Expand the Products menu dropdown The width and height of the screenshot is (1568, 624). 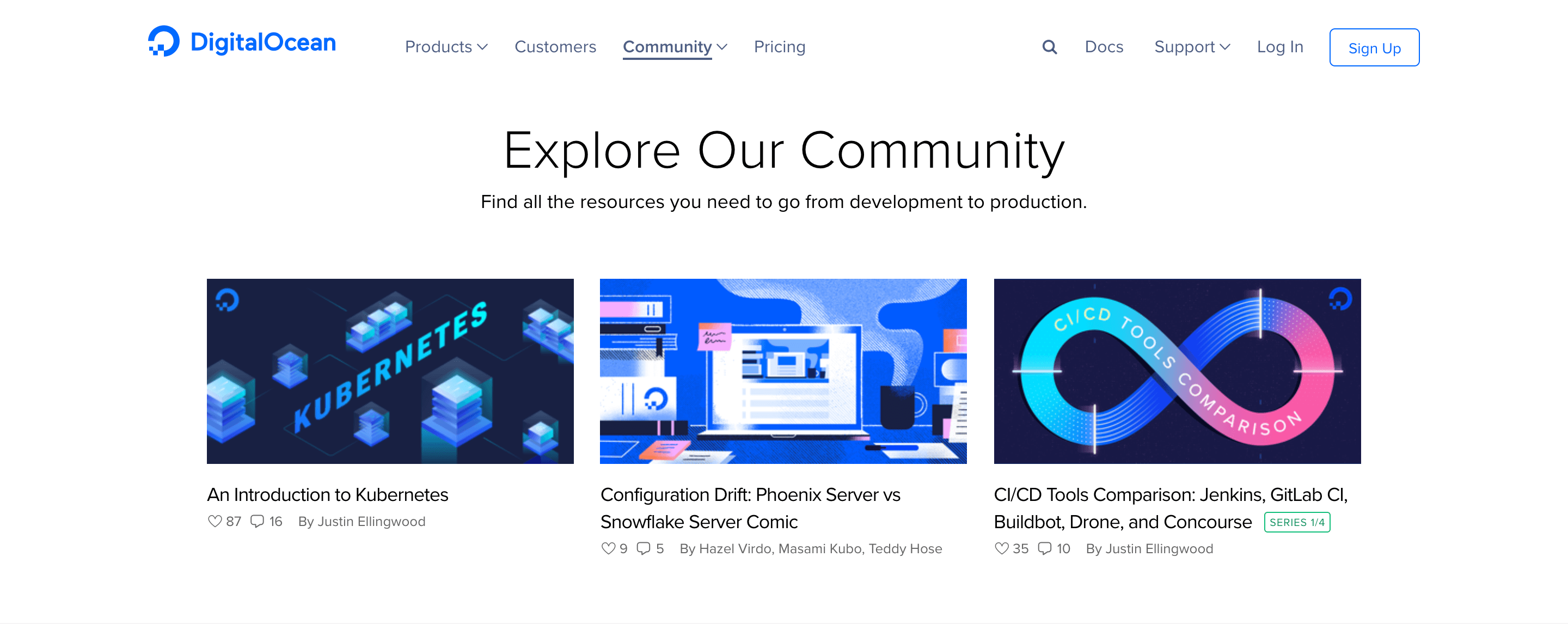click(x=447, y=46)
